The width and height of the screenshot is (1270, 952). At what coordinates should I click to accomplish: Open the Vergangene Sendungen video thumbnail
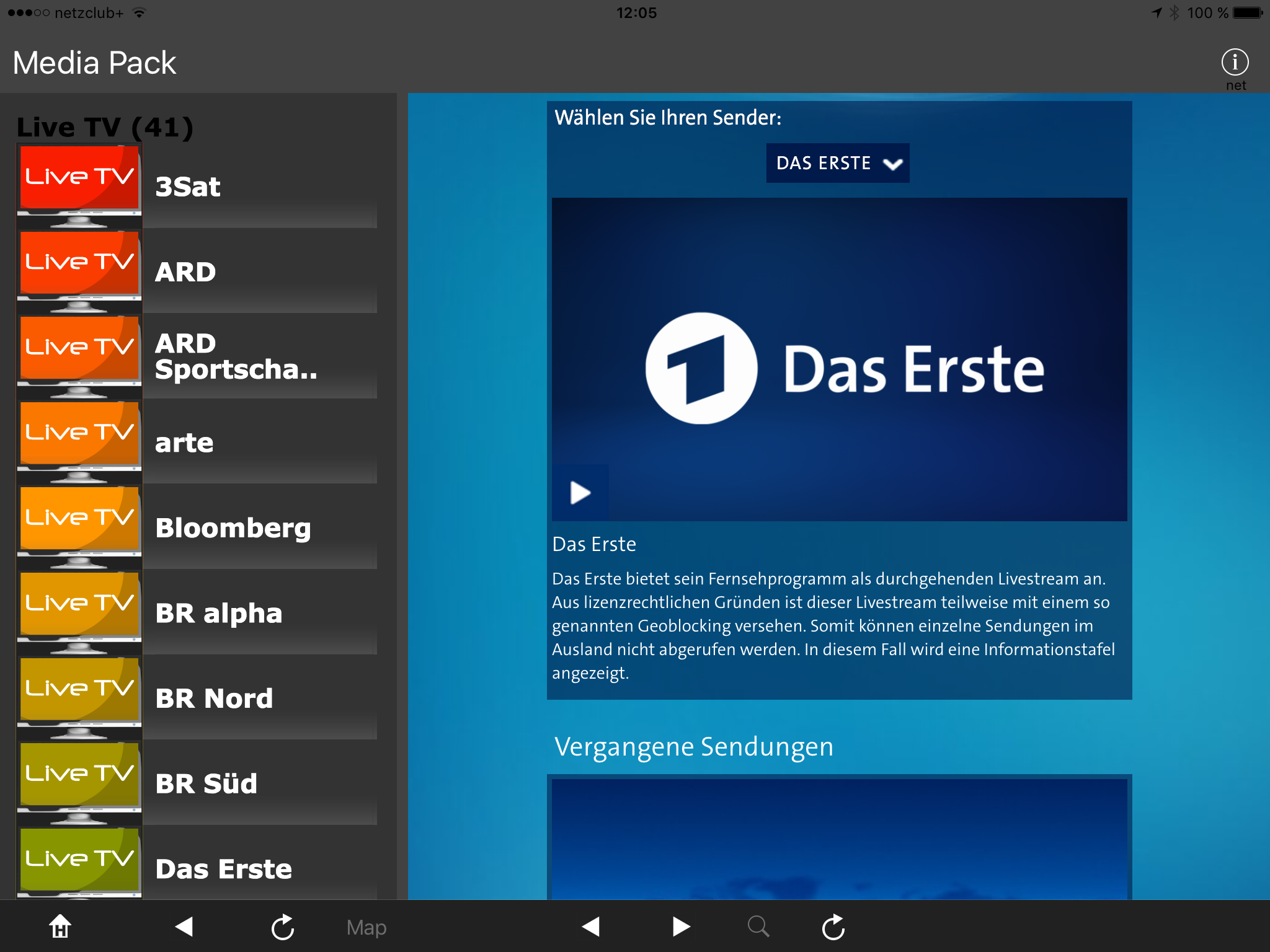[840, 839]
